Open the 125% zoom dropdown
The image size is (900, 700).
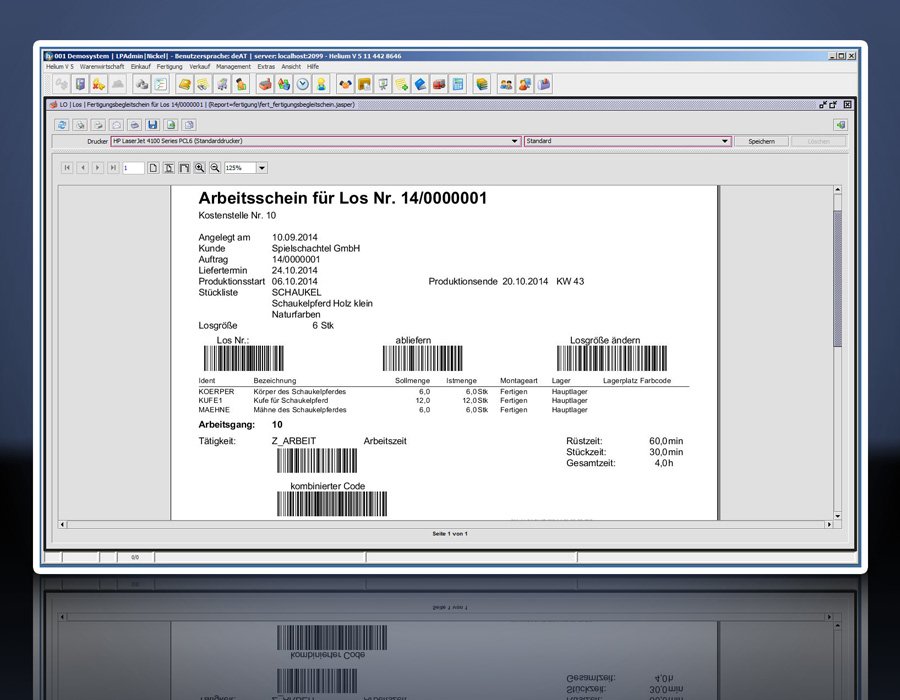click(262, 168)
